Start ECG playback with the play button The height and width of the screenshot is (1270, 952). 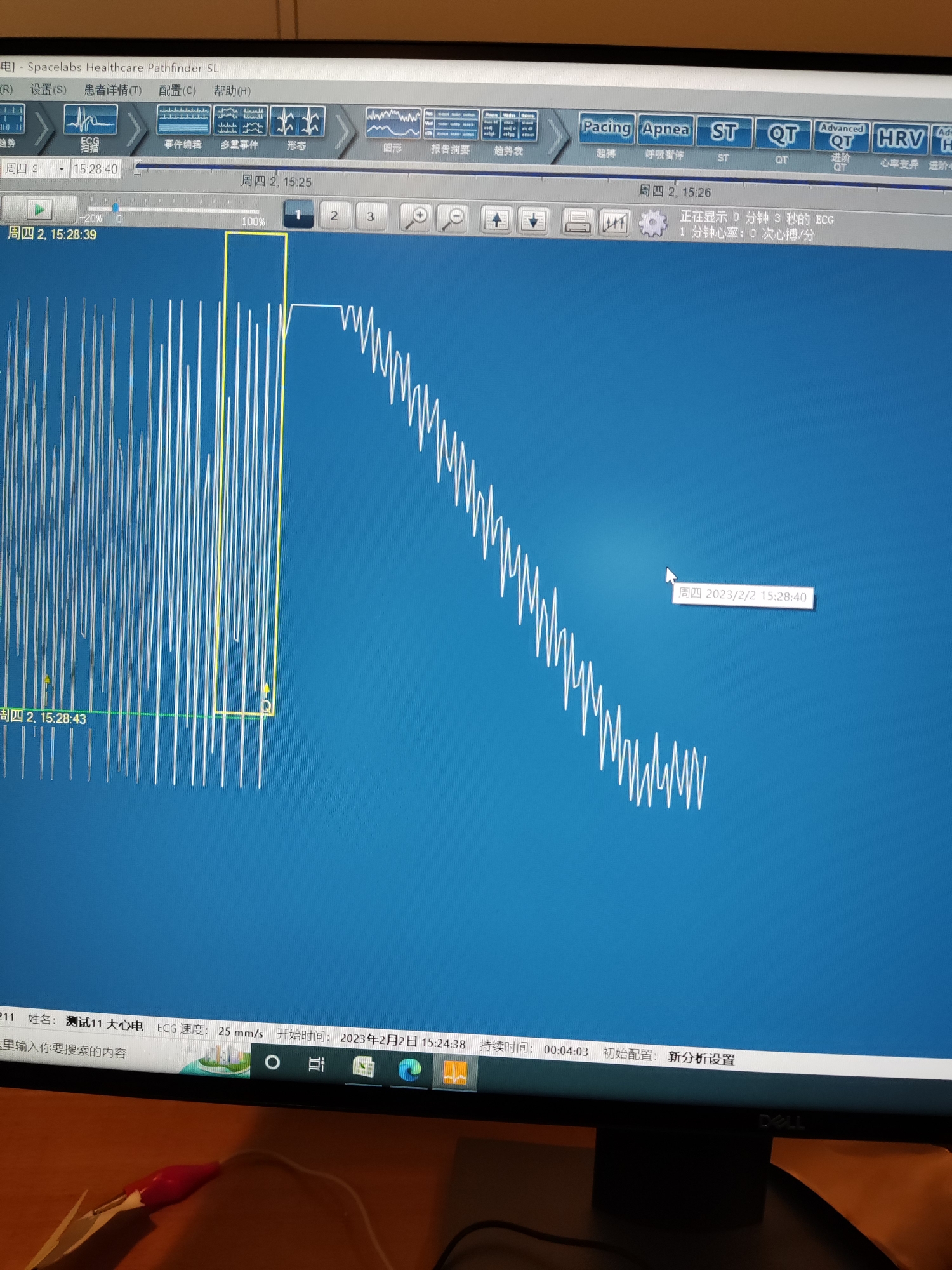39,209
